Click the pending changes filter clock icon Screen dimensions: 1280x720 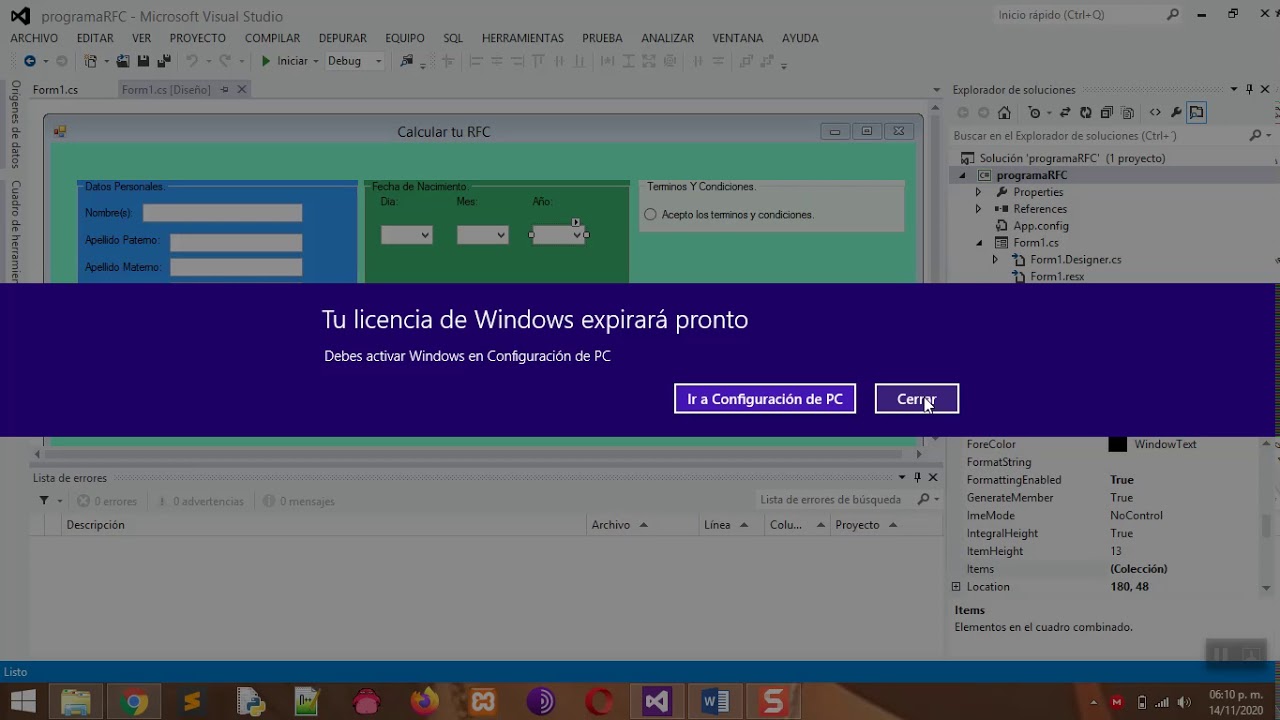coord(1035,113)
